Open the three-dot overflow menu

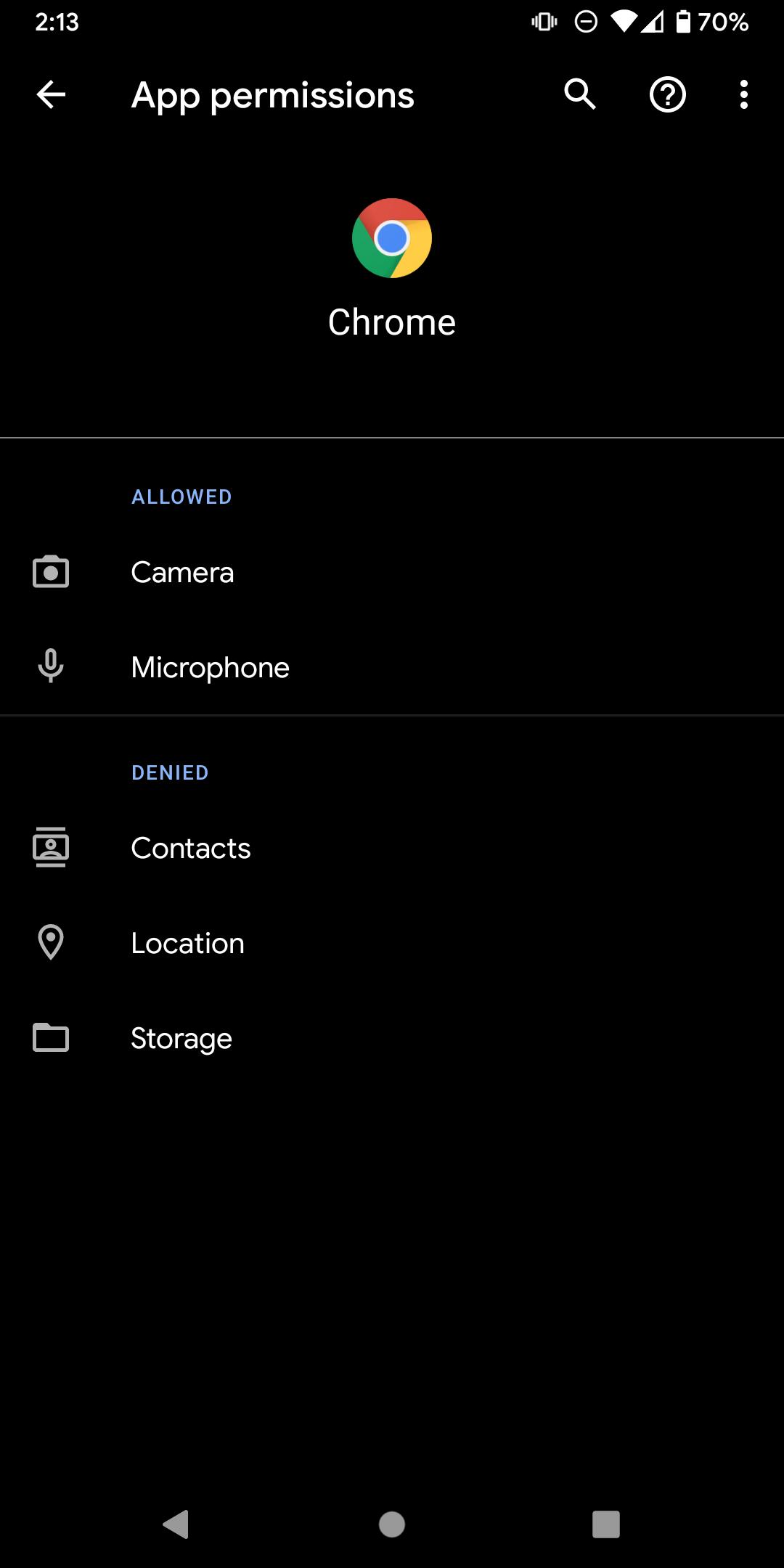[744, 94]
